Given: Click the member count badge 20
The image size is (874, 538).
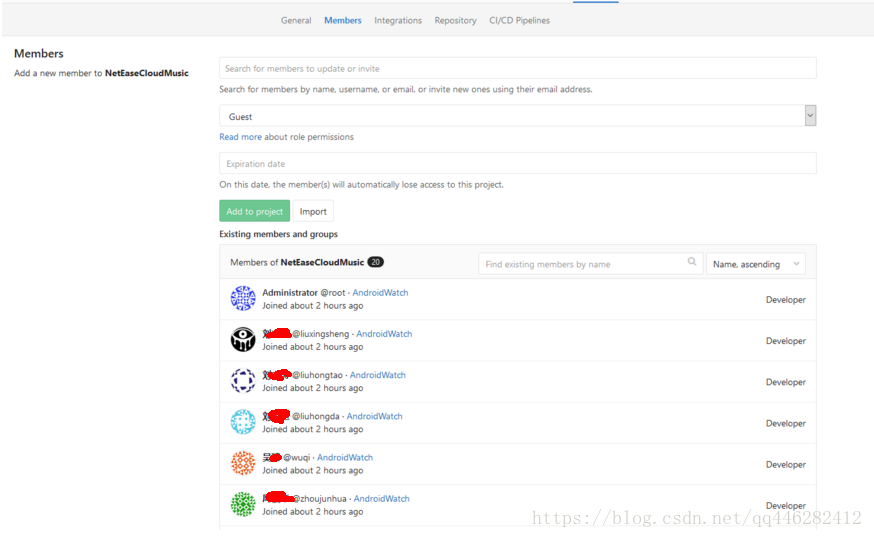Looking at the screenshot, I should tap(375, 262).
